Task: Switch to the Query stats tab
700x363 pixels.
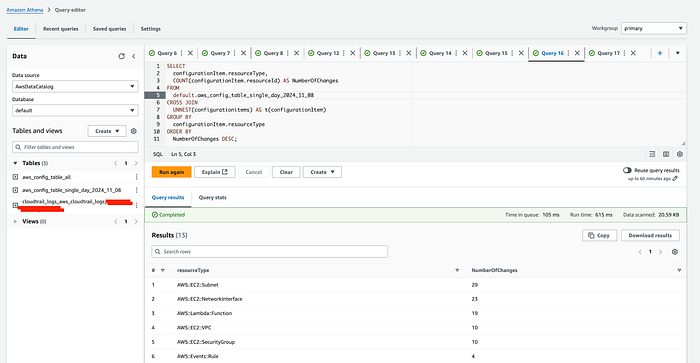Action: [x=212, y=197]
